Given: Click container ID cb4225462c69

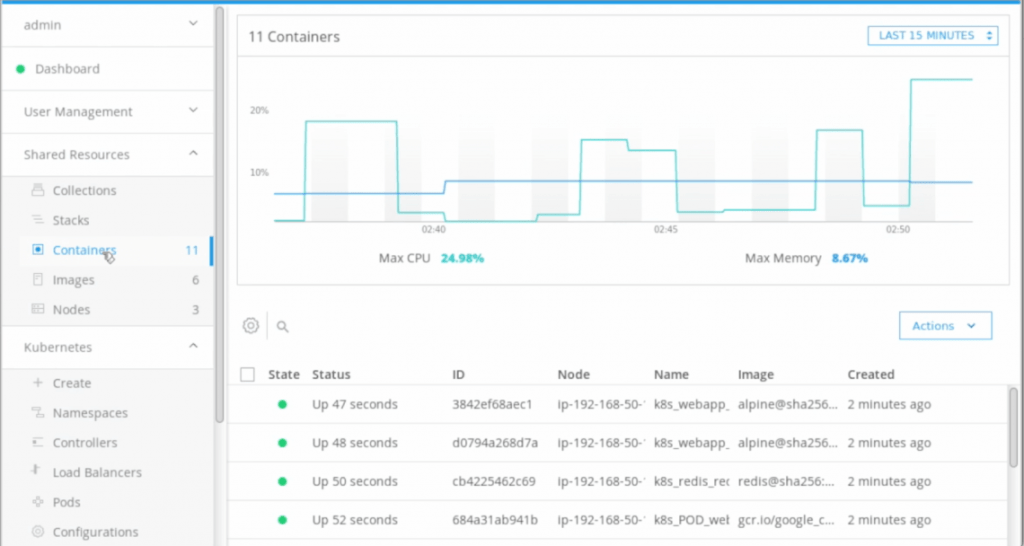Looking at the screenshot, I should click(x=494, y=481).
